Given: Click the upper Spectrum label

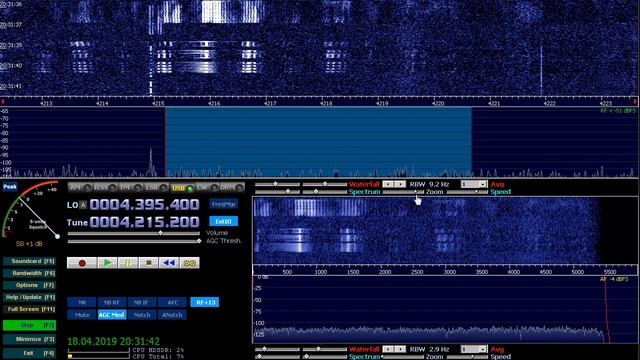Looking at the screenshot, I should tap(364, 192).
